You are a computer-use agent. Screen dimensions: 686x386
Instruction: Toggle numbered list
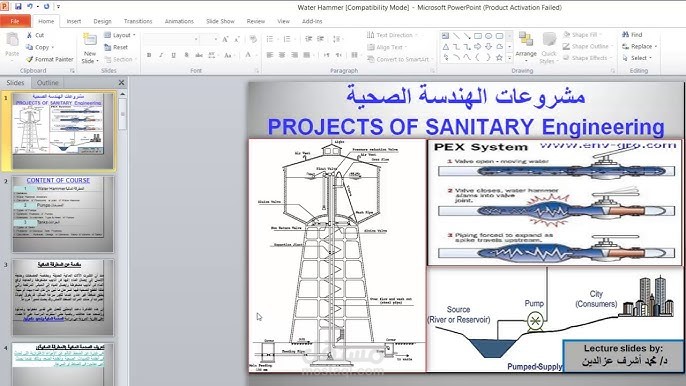click(x=288, y=39)
